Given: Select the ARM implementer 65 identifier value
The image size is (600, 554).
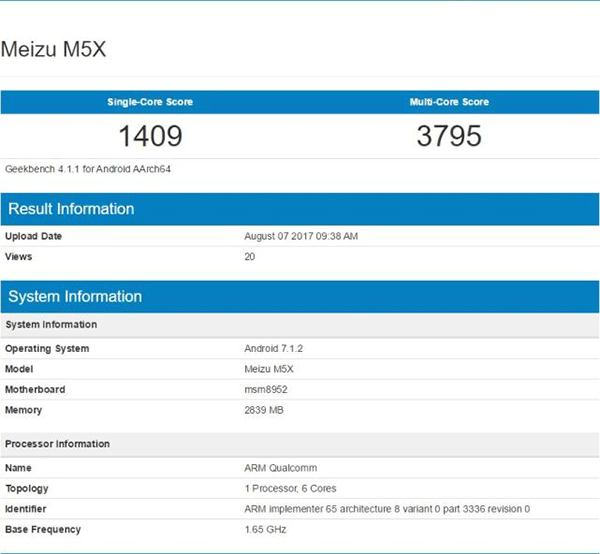Looking at the screenshot, I should 387,509.
